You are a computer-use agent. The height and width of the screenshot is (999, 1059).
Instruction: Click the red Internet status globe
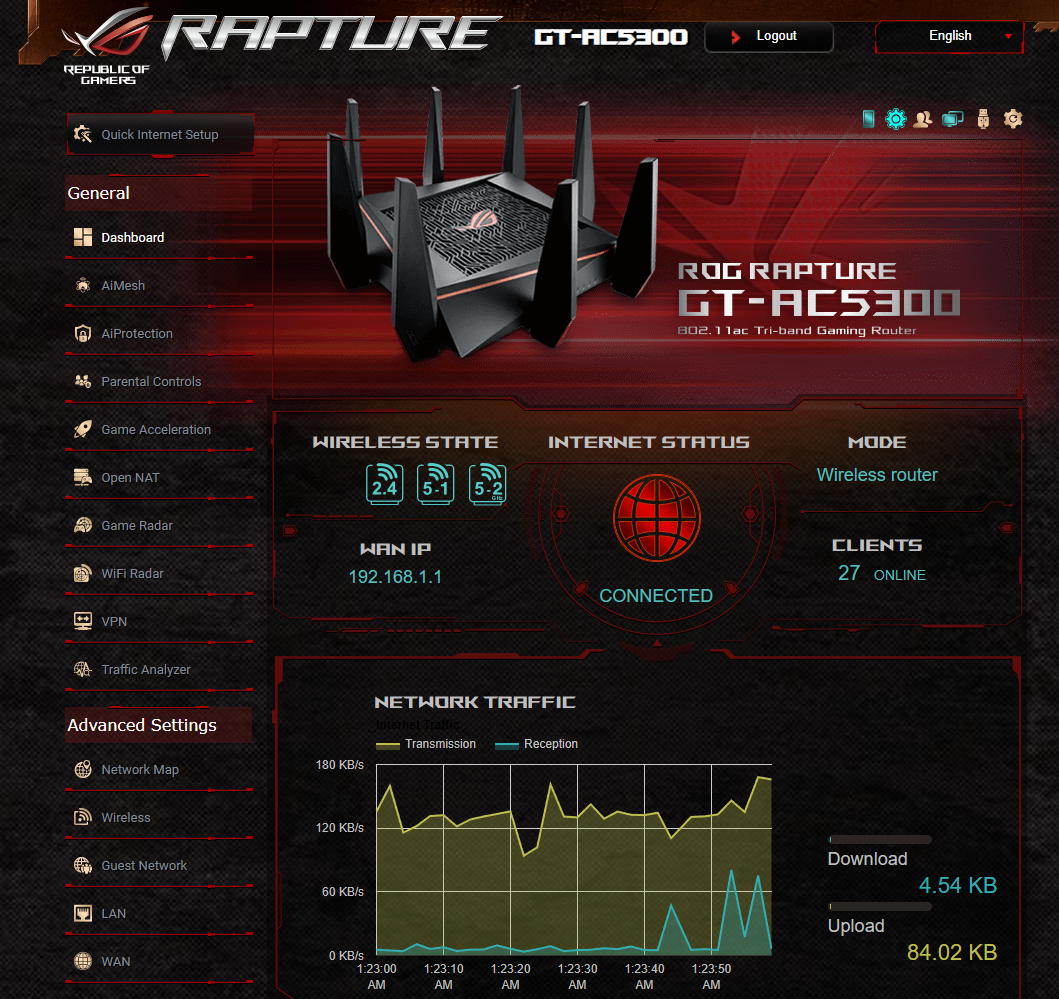(x=656, y=517)
